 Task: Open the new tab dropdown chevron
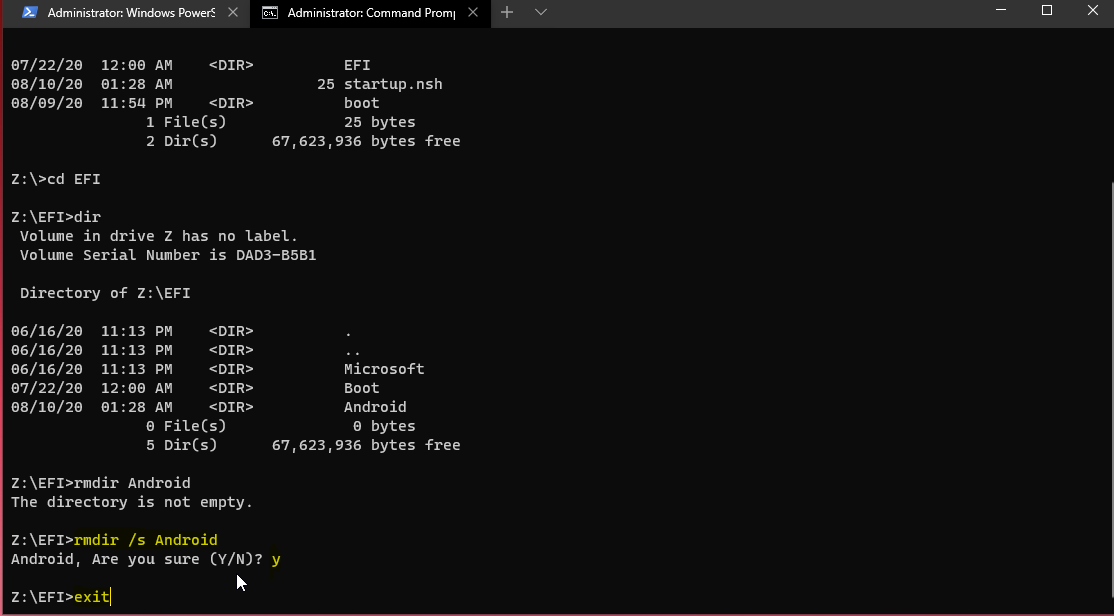[540, 13]
